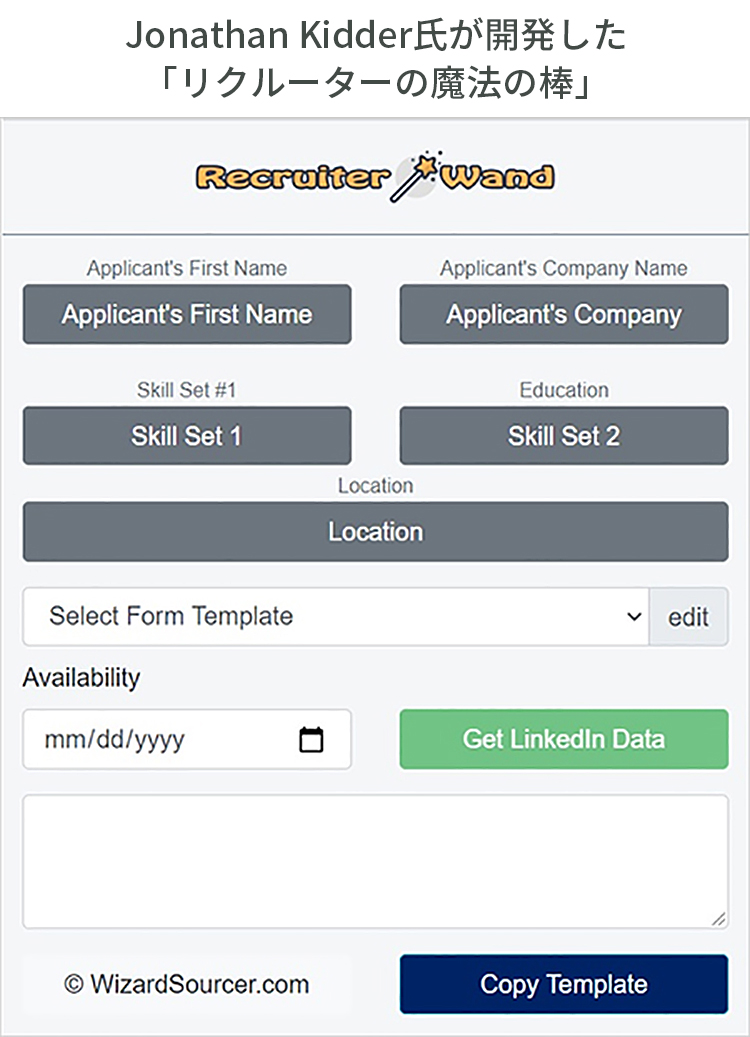
Task: Click the Applicant's First Name button
Action: click(x=187, y=314)
